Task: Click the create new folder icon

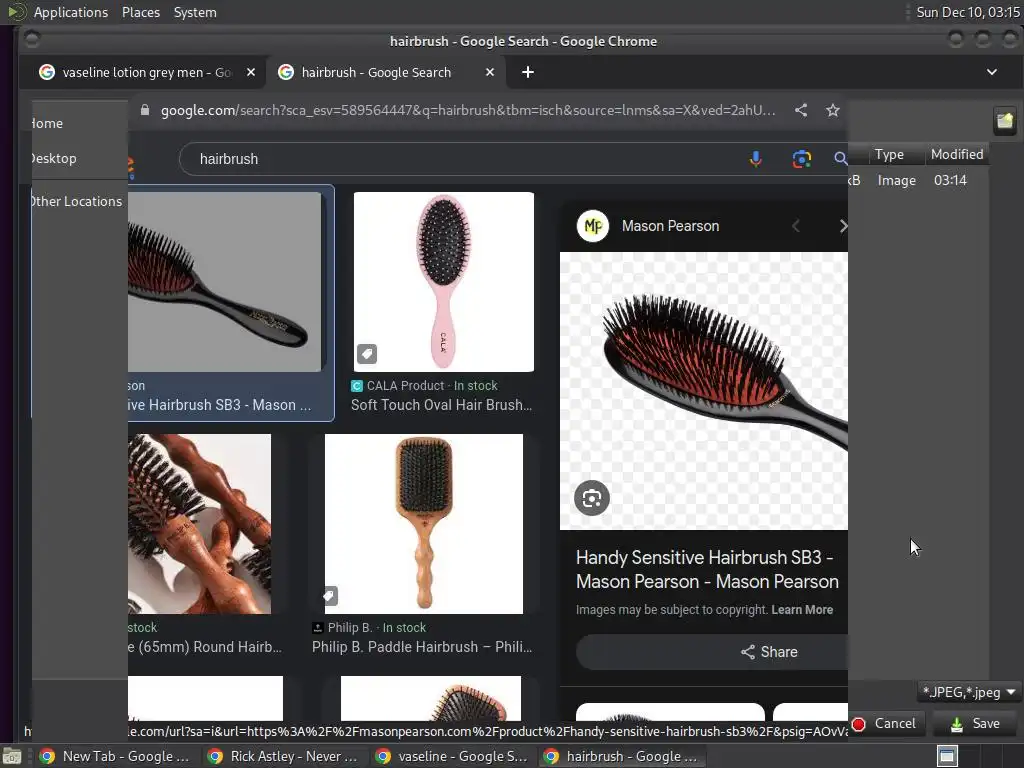Action: pyautogui.click(x=1005, y=121)
